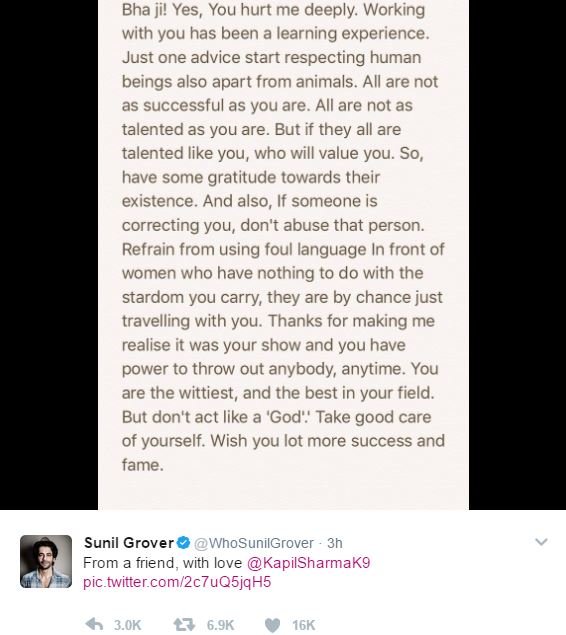The image size is (566, 635).
Task: Open tweet options chevron menu
Action: [x=541, y=542]
